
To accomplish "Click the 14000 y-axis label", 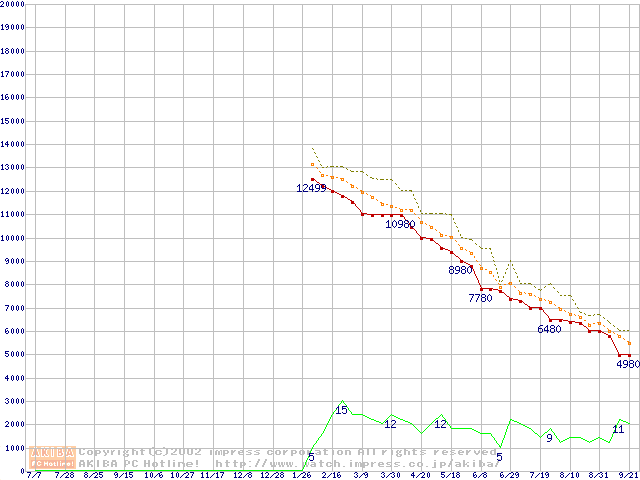I will 13,144.
